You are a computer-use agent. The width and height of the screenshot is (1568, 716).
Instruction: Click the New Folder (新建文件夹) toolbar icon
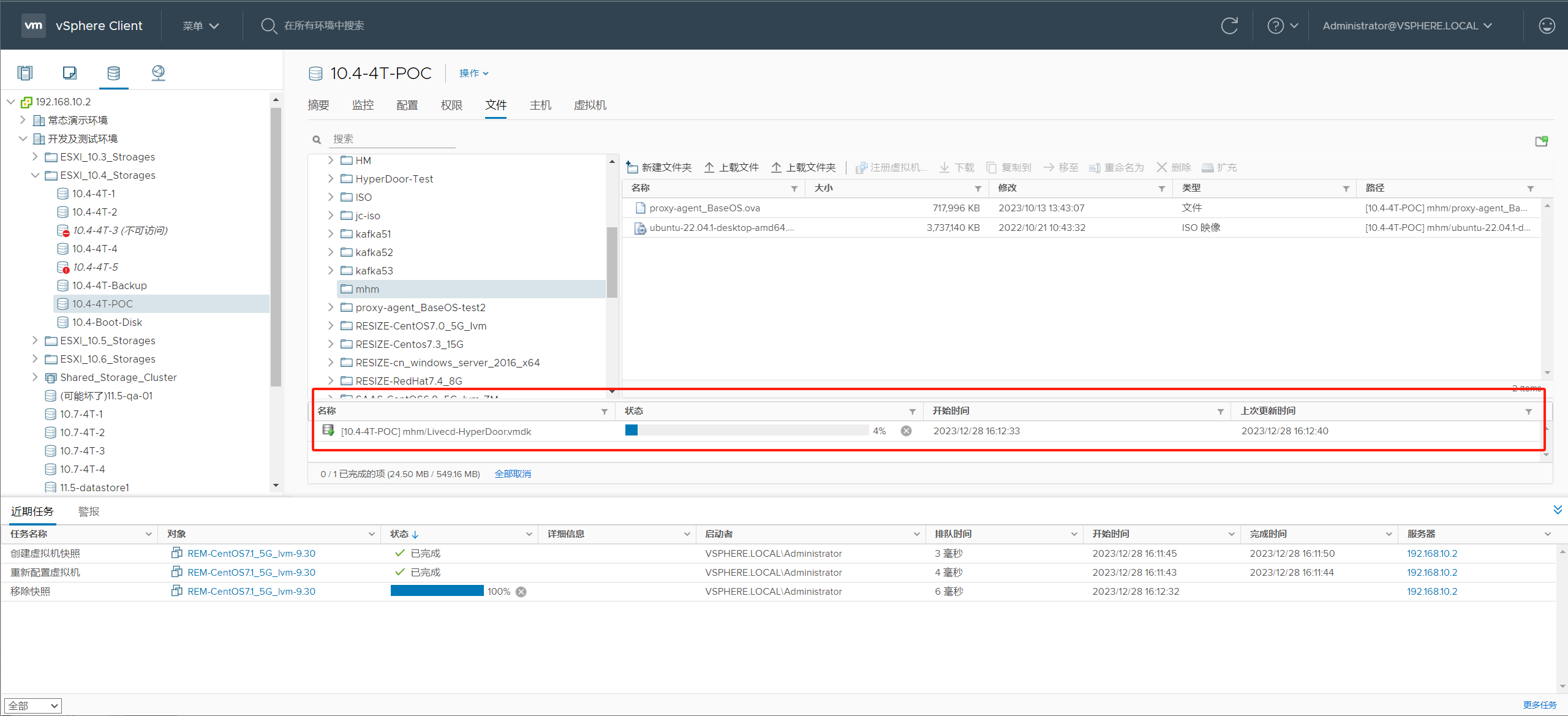pyautogui.click(x=633, y=167)
